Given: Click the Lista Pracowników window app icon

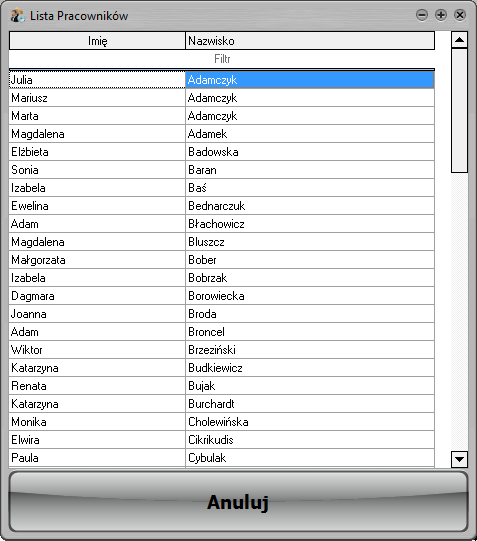Looking at the screenshot, I should tap(17, 16).
